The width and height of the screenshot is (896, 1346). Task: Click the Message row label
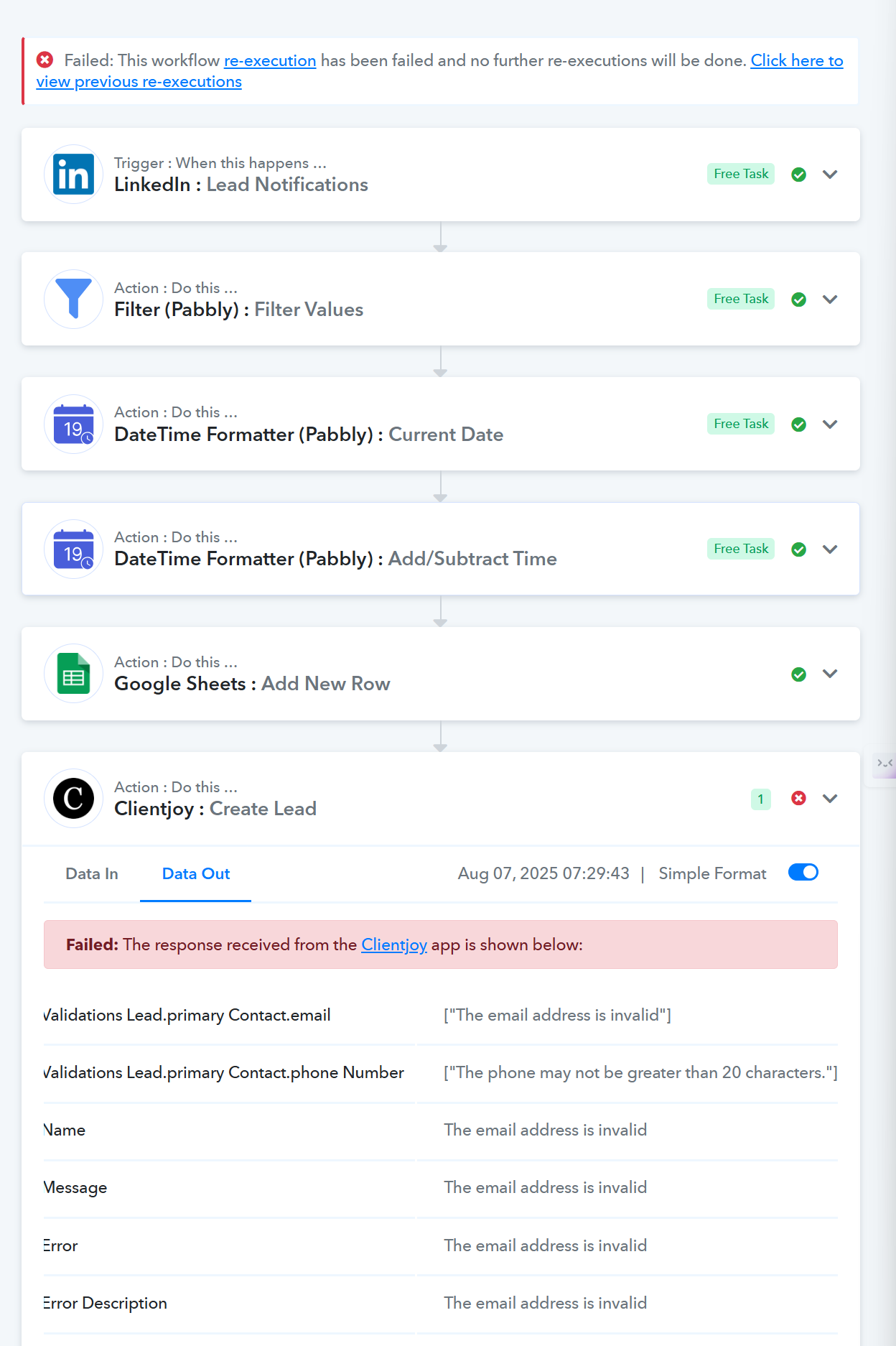(x=75, y=1187)
